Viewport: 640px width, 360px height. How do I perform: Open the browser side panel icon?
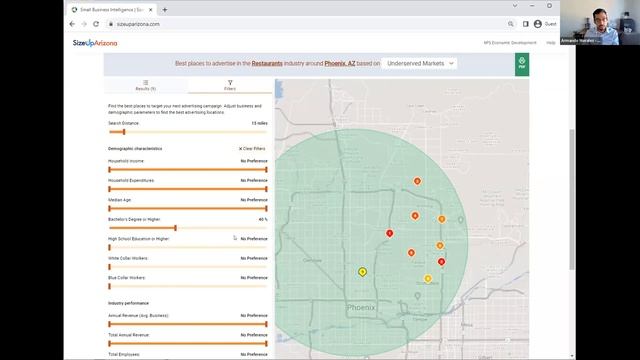coord(526,24)
